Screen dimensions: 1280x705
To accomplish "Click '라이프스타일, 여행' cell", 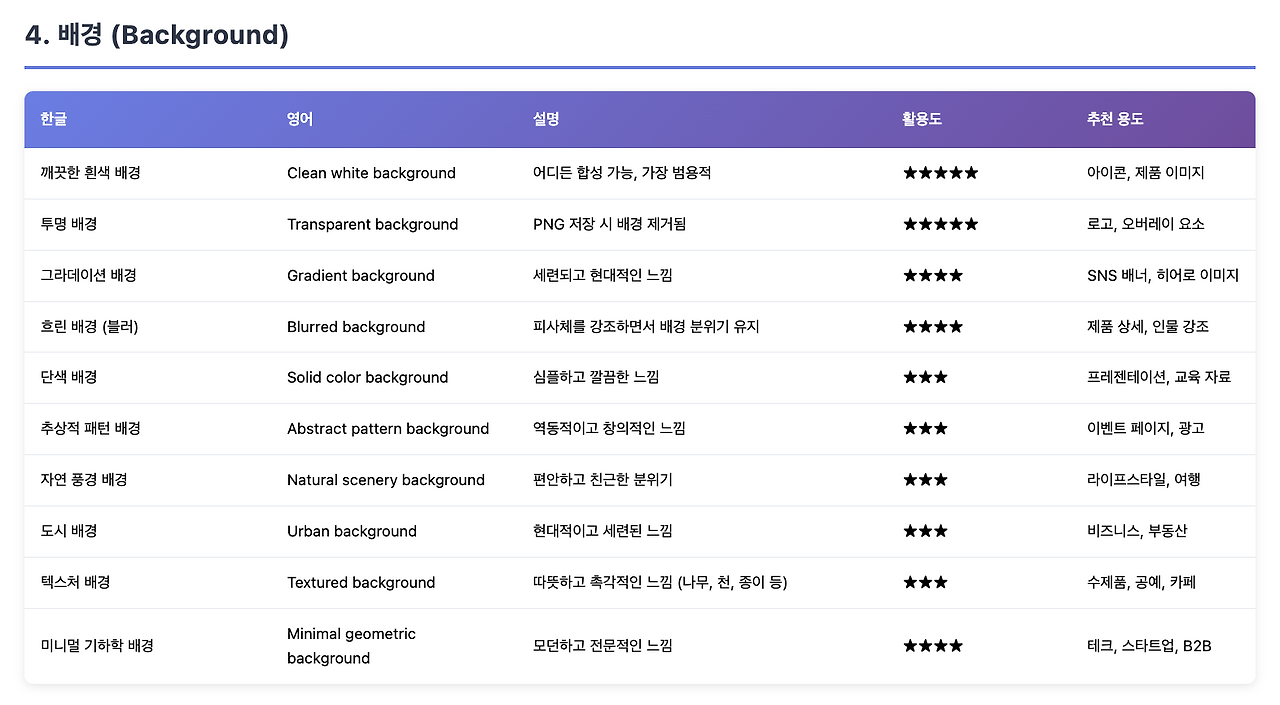I will click(x=1144, y=479).
